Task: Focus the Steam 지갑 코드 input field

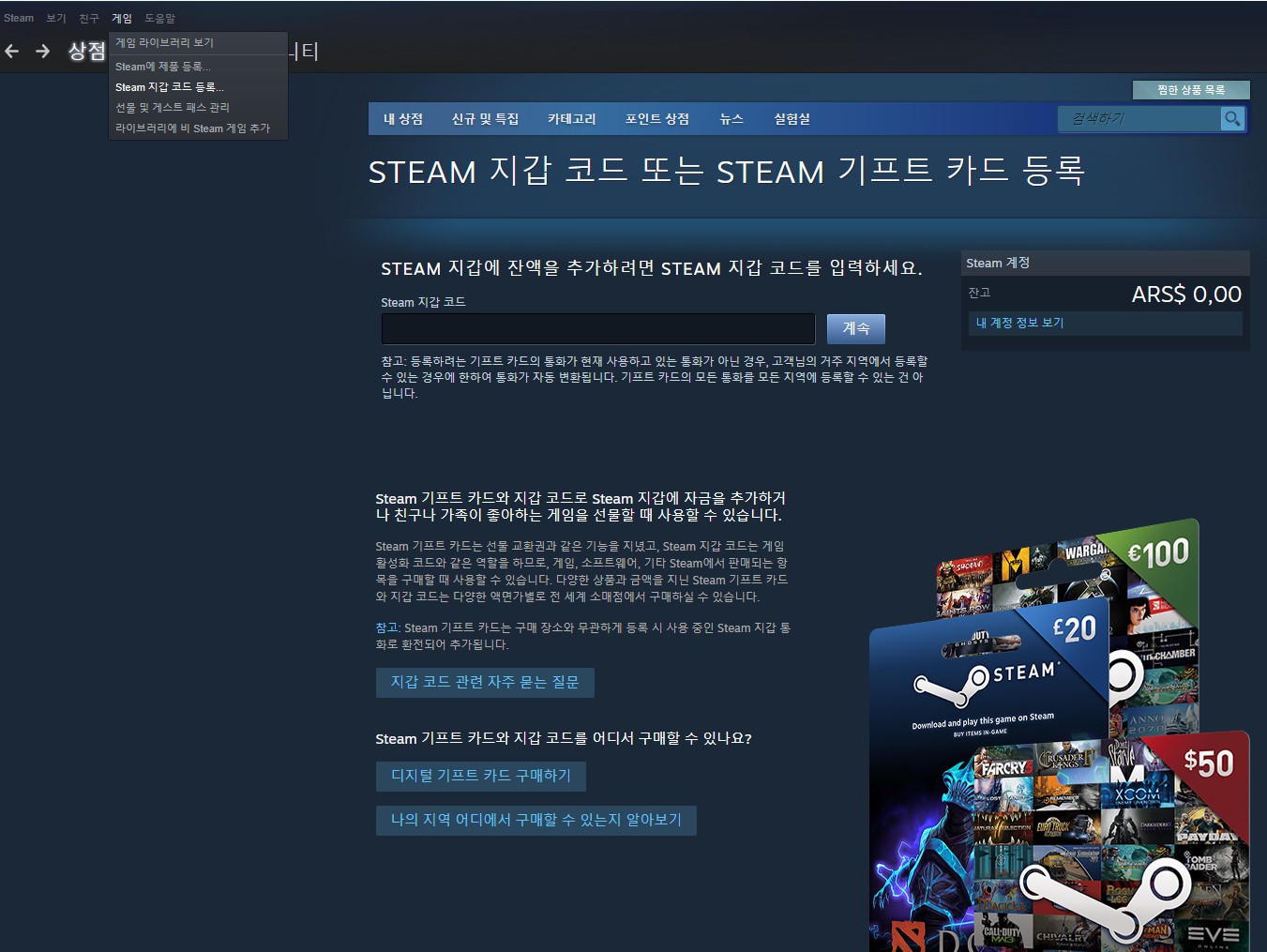Action: coord(598,329)
